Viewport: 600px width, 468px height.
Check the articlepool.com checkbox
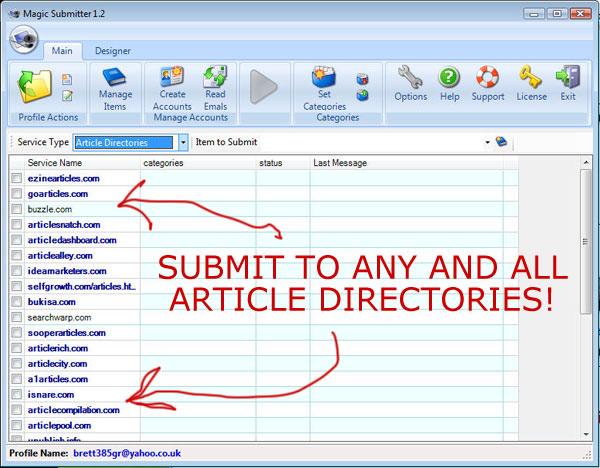(x=16, y=426)
